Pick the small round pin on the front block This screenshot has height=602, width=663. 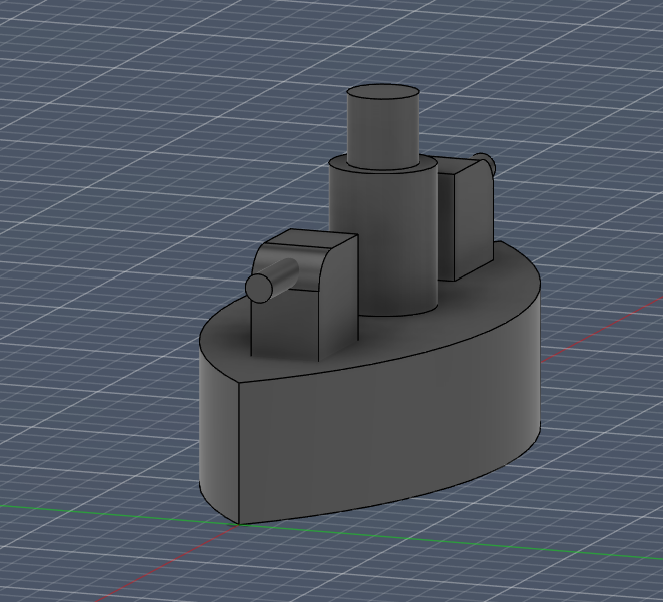pos(271,281)
